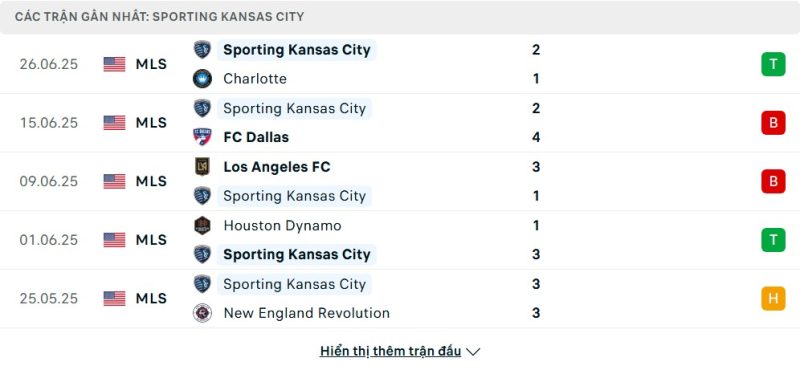Click the red B badge for Los Angeles FC match

coord(773,181)
